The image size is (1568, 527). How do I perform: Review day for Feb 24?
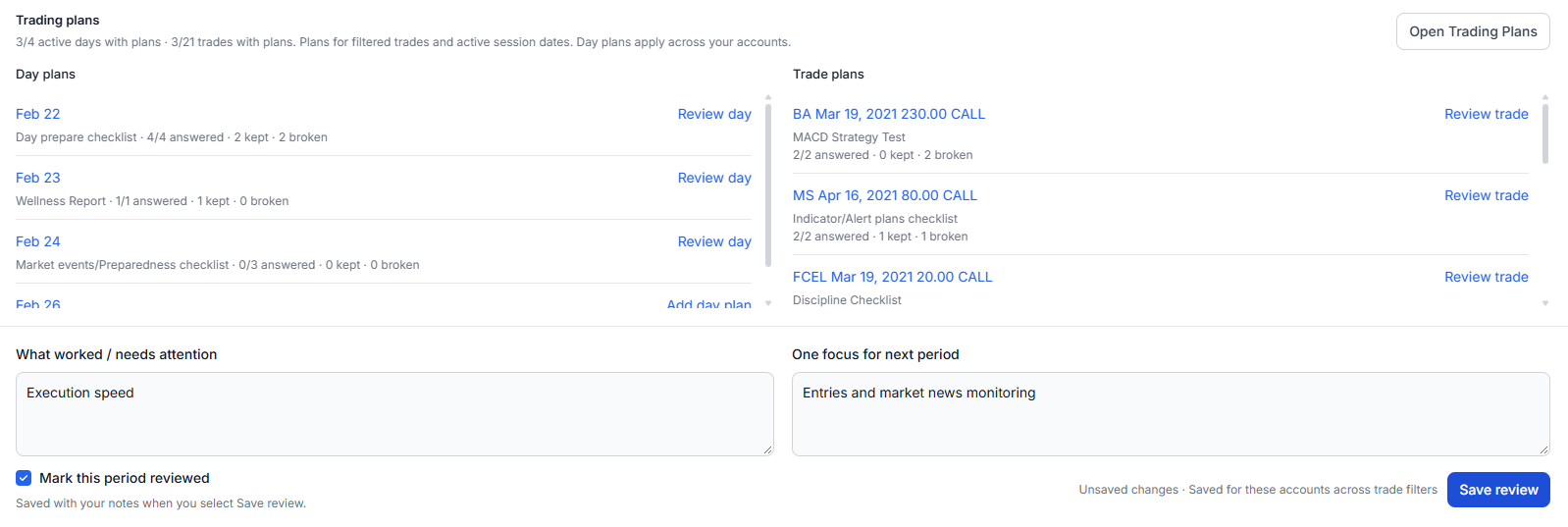[x=714, y=241]
